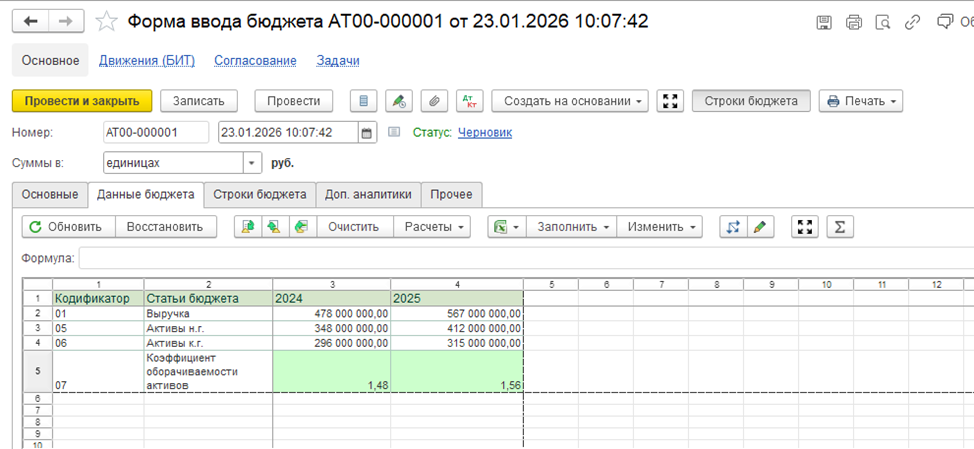Go back with the left arrow button

click(30, 22)
